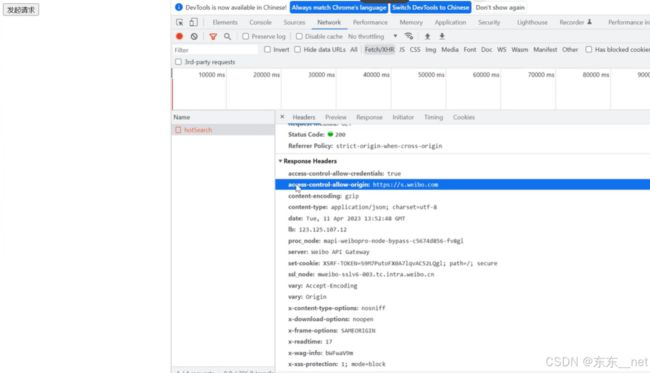Filter requests by WS type
This screenshot has width=650, height=373.
click(502, 49)
